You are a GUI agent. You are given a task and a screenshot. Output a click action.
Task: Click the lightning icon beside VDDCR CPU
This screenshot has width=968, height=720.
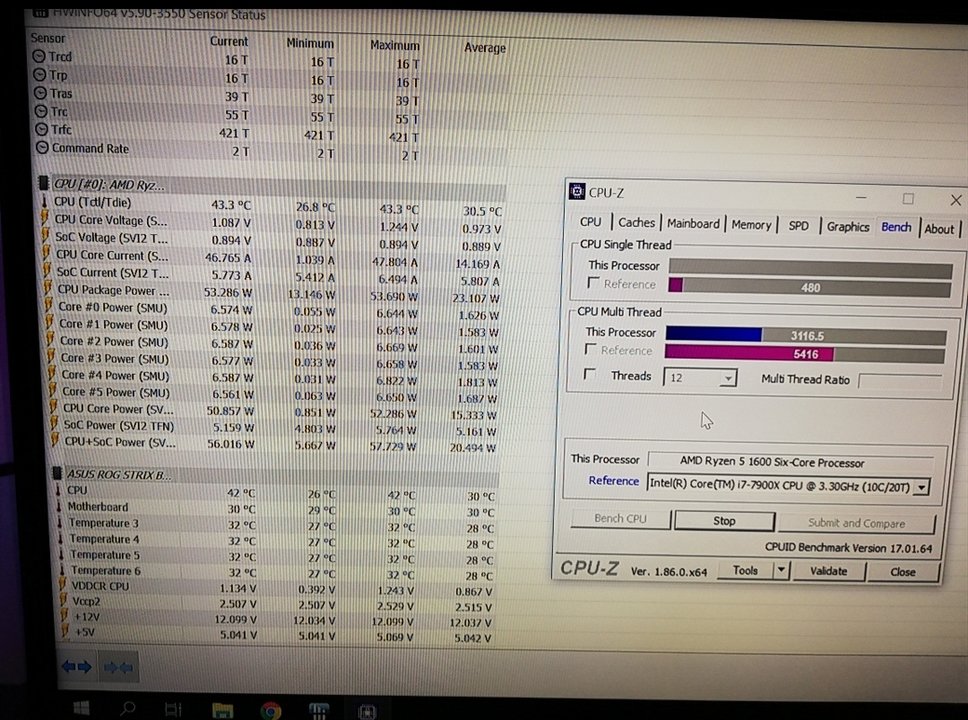pyautogui.click(x=62, y=585)
